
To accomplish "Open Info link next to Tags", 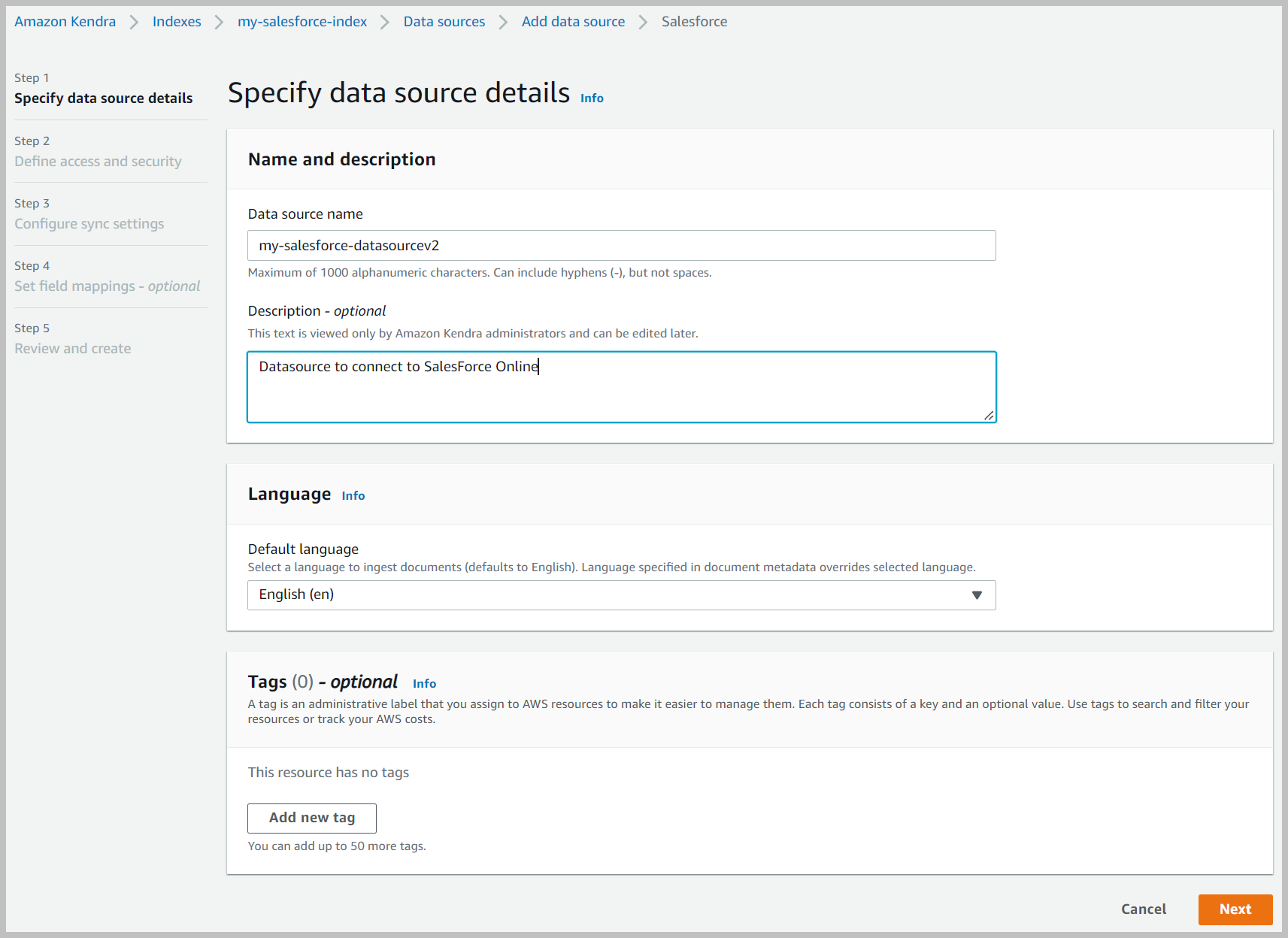I will coord(424,684).
